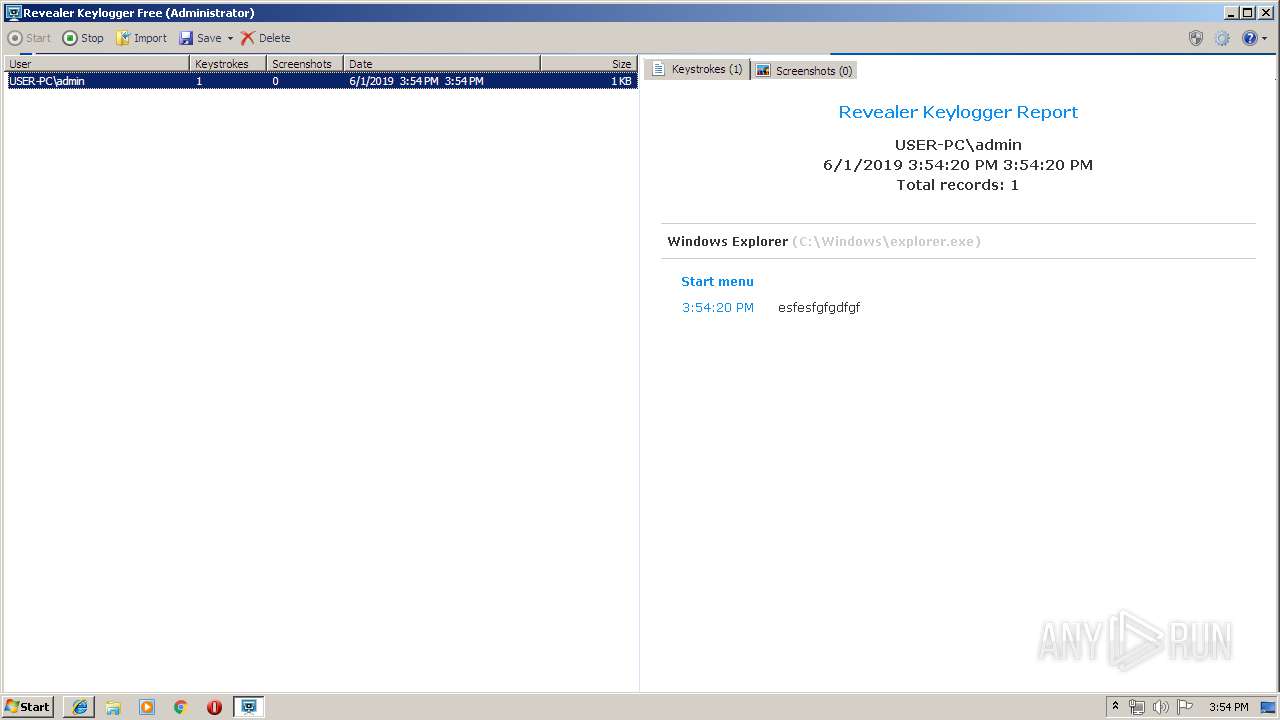
Task: Click the shield elevation icon in toolbar
Action: 1196,38
